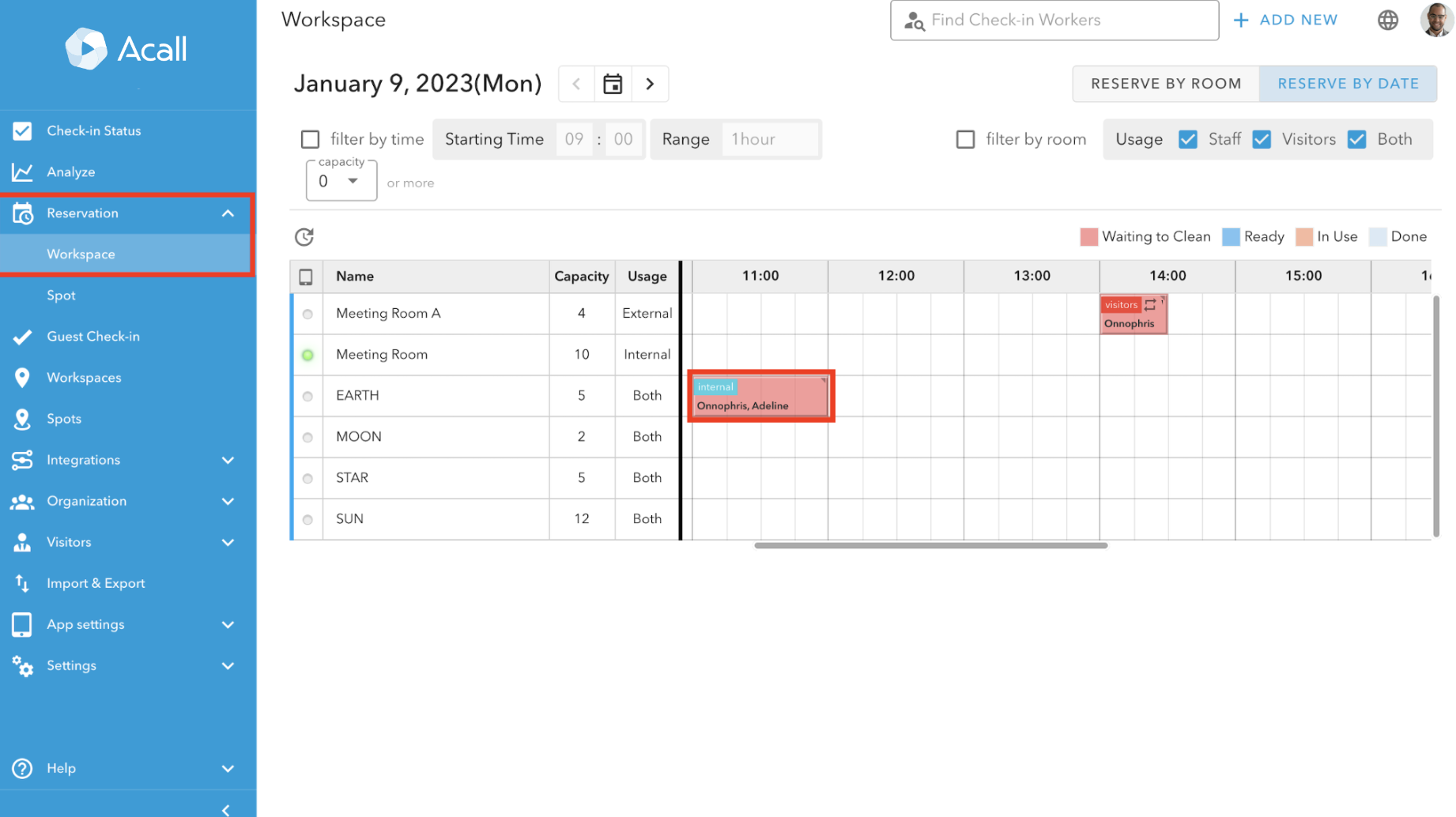Switch to RESERVE BY DATE tab
Image resolution: width=1456 pixels, height=817 pixels.
1348,84
